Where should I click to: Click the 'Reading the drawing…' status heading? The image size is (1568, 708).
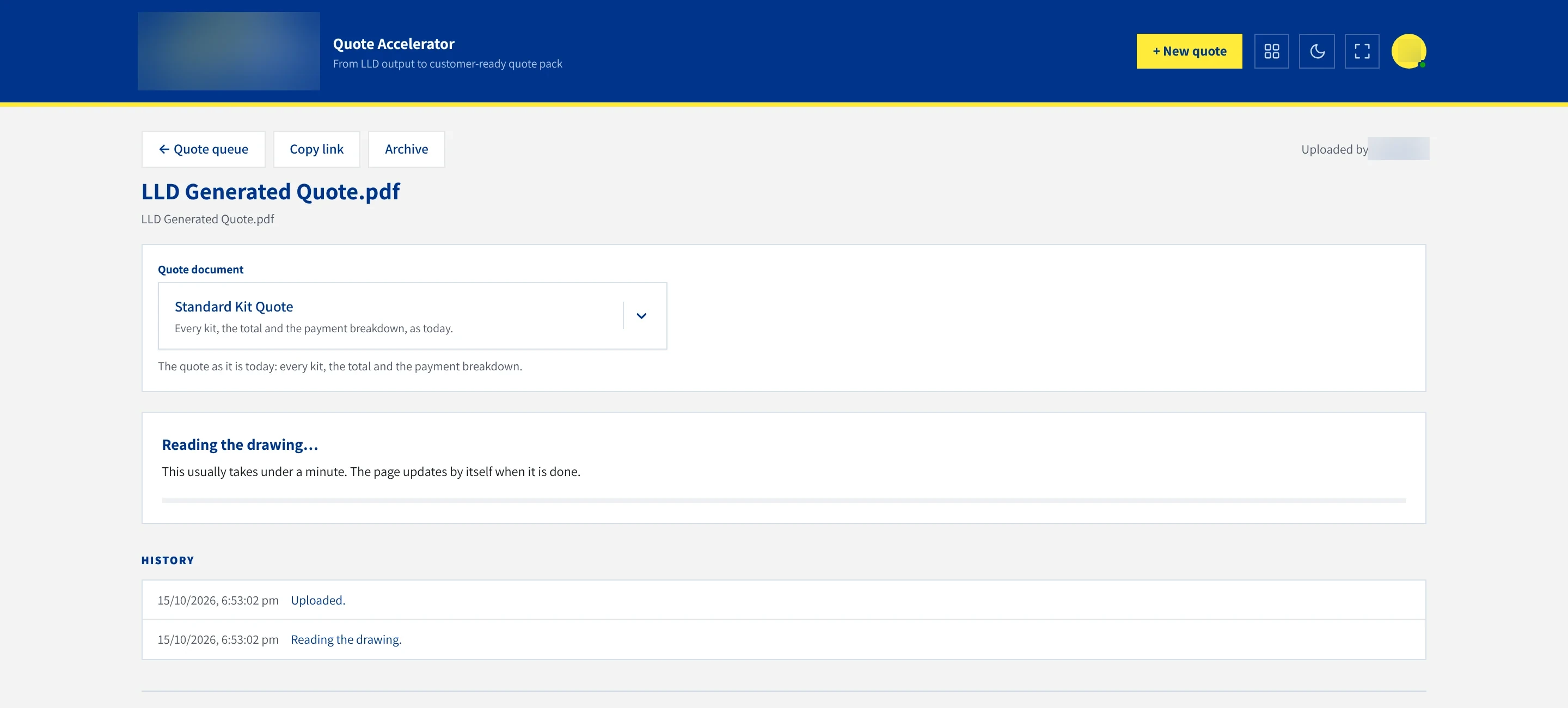[x=240, y=445]
